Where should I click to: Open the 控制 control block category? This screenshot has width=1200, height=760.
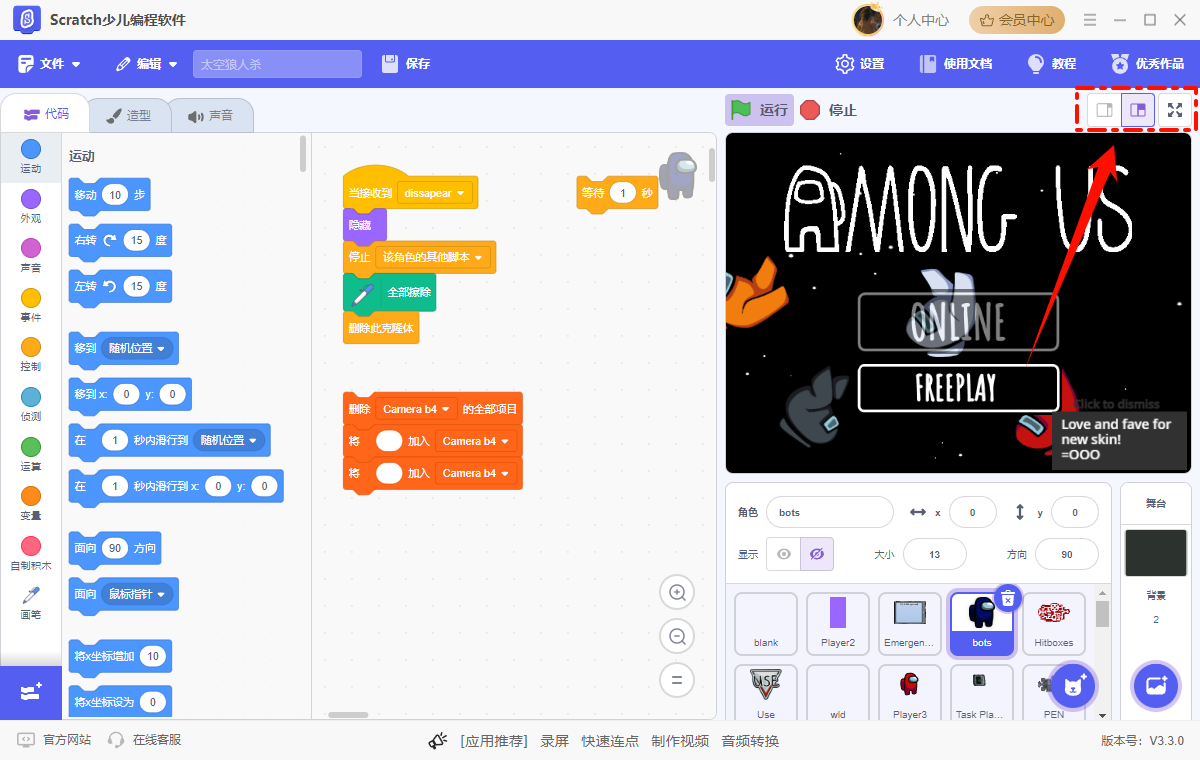click(x=31, y=355)
